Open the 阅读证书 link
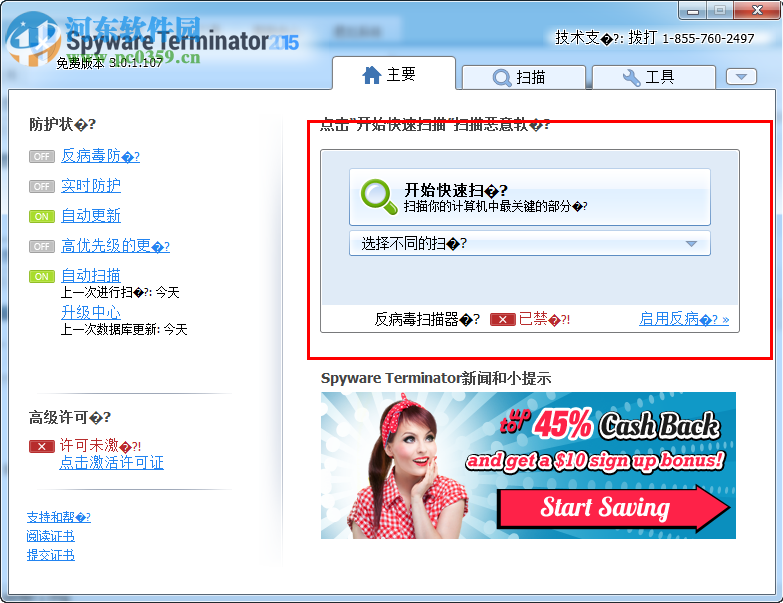The height and width of the screenshot is (603, 783). [x=50, y=536]
